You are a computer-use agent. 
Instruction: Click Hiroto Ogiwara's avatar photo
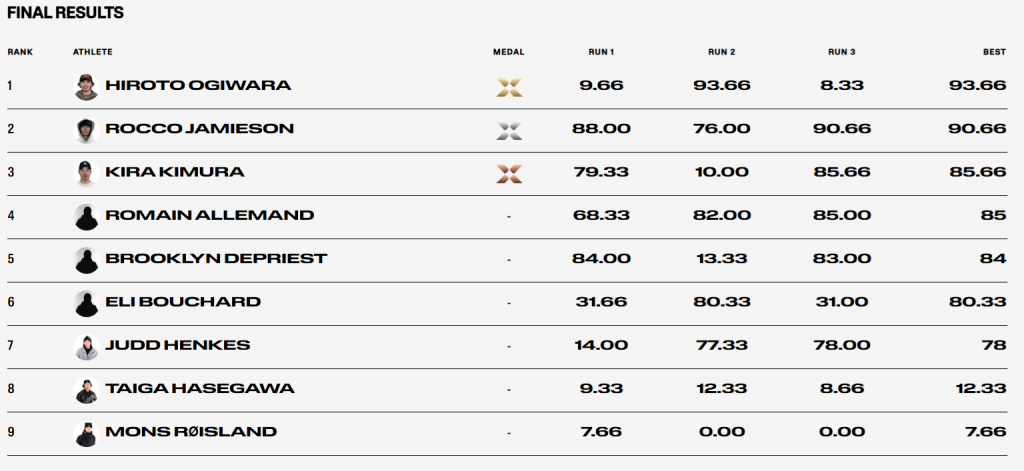pyautogui.click(x=85, y=86)
